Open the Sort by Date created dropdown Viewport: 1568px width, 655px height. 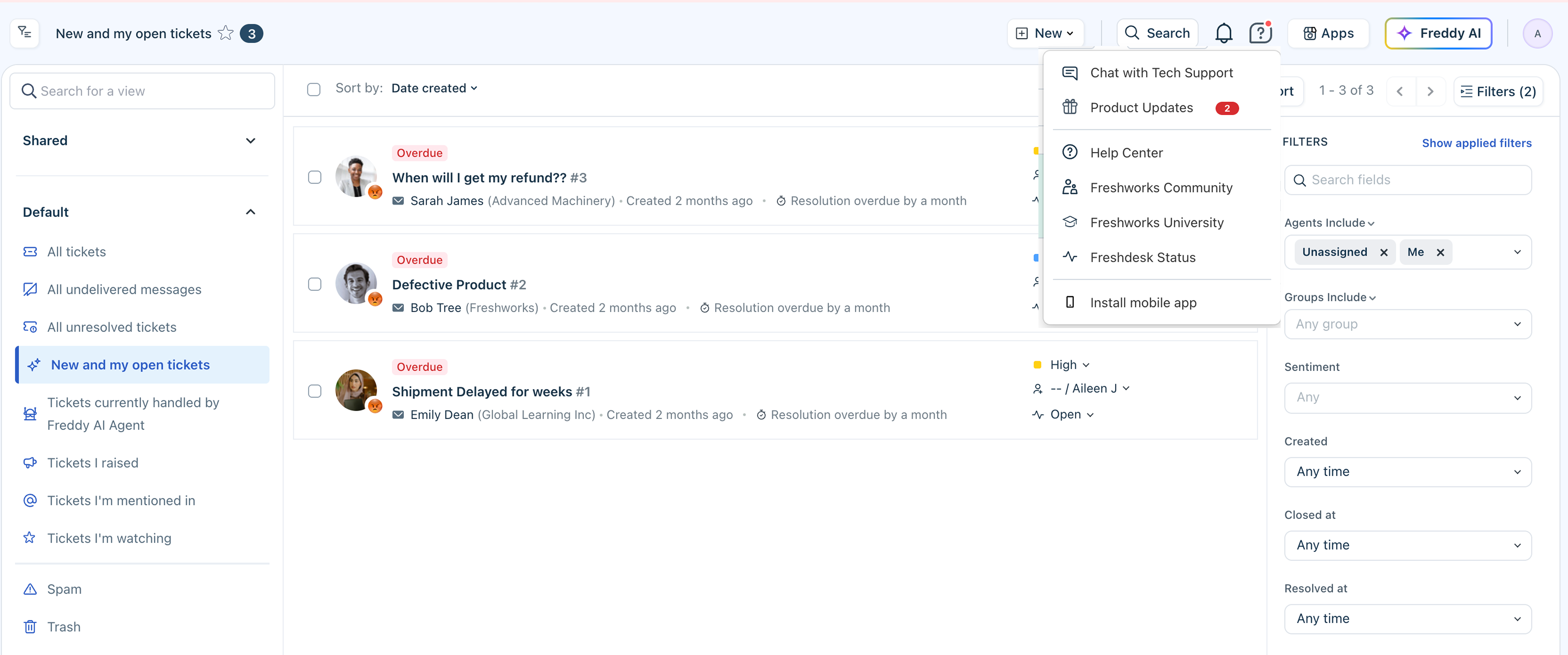tap(434, 88)
